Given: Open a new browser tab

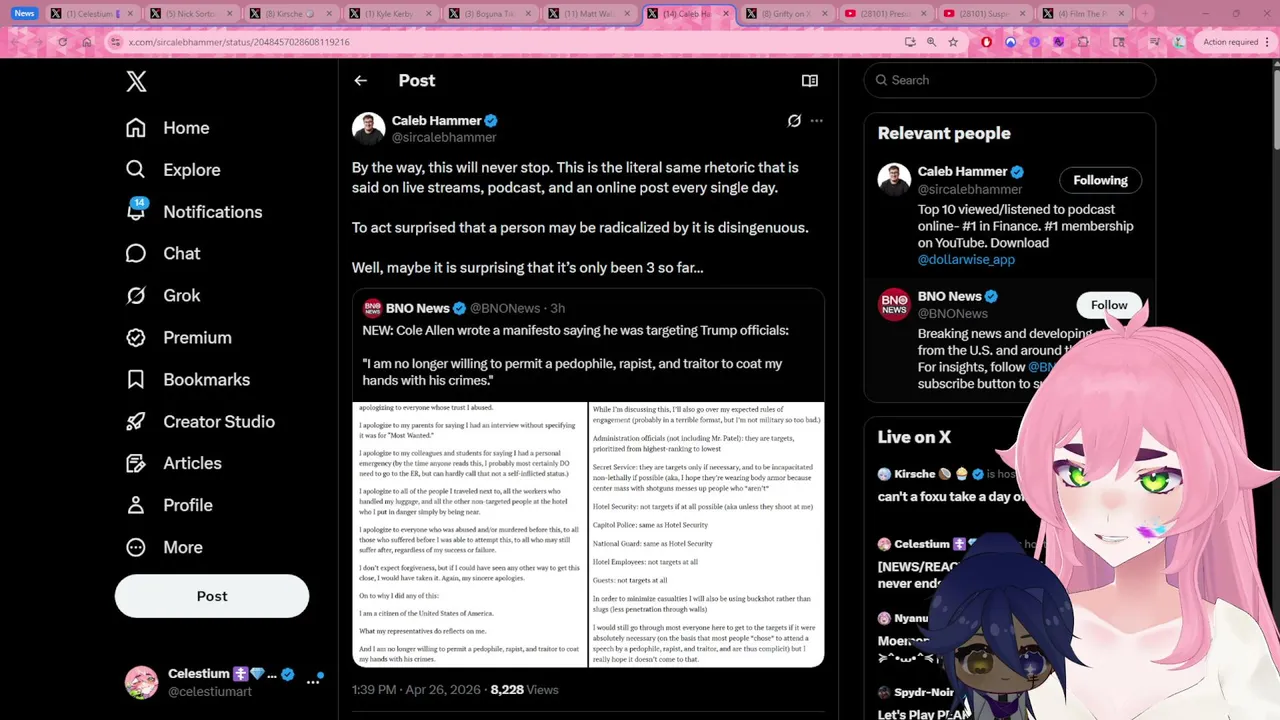Looking at the screenshot, I should (1145, 14).
